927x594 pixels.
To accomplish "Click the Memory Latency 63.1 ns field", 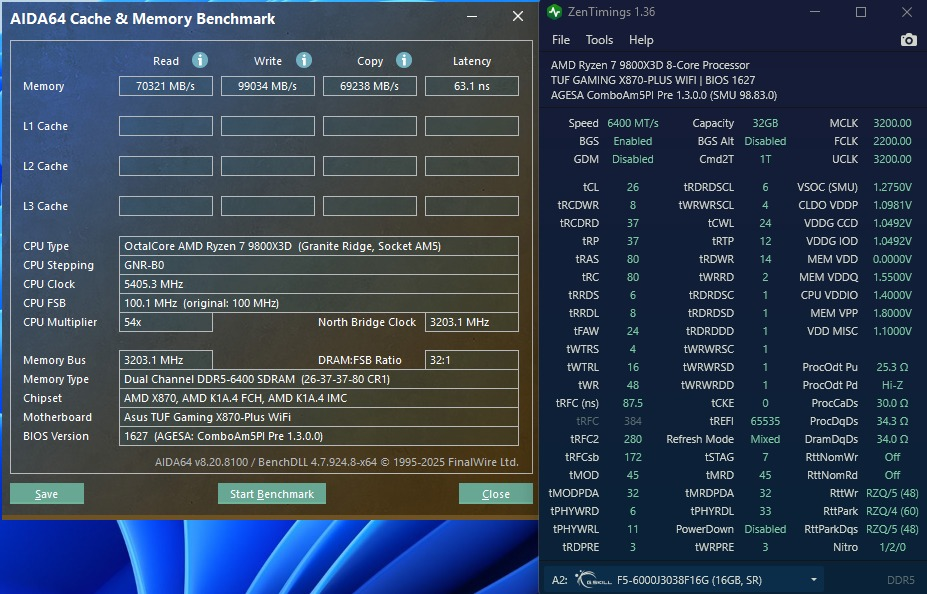I will [472, 86].
